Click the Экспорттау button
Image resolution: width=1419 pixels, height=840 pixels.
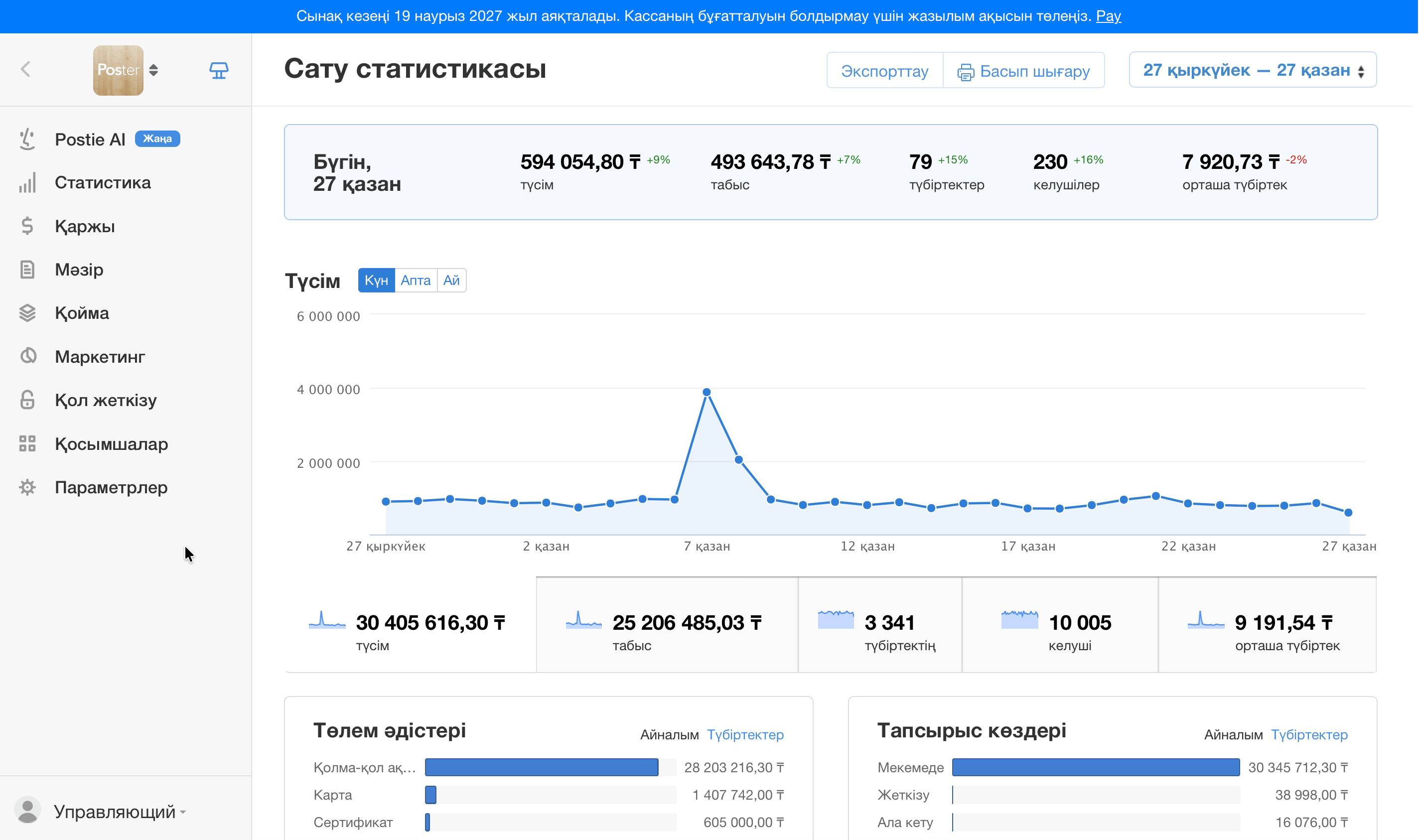[885, 71]
